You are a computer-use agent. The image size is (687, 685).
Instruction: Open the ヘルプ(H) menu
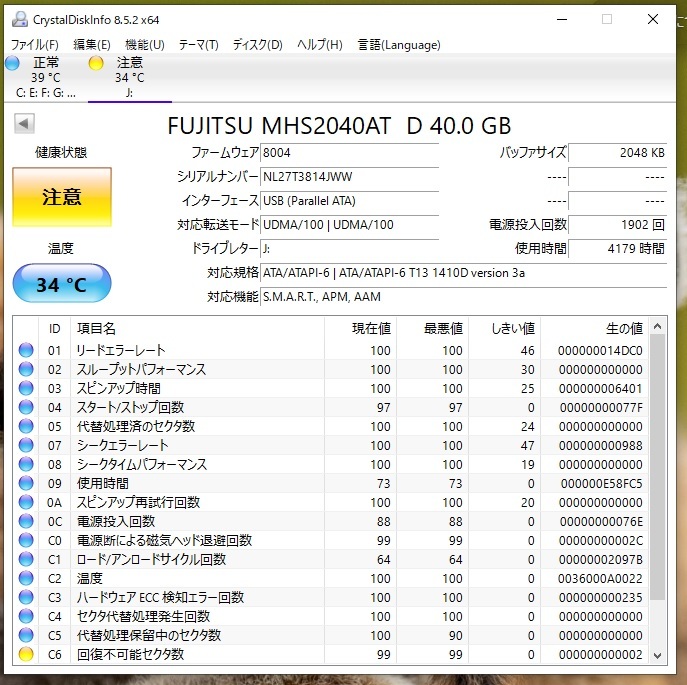(x=319, y=45)
